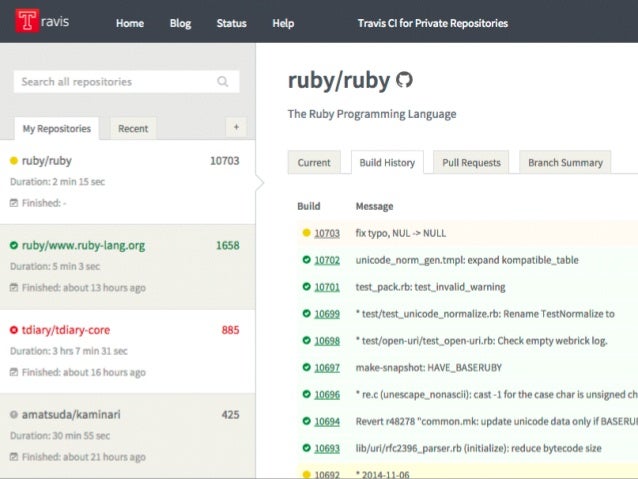Open the Status page
This screenshot has width=638, height=479.
(x=232, y=23)
